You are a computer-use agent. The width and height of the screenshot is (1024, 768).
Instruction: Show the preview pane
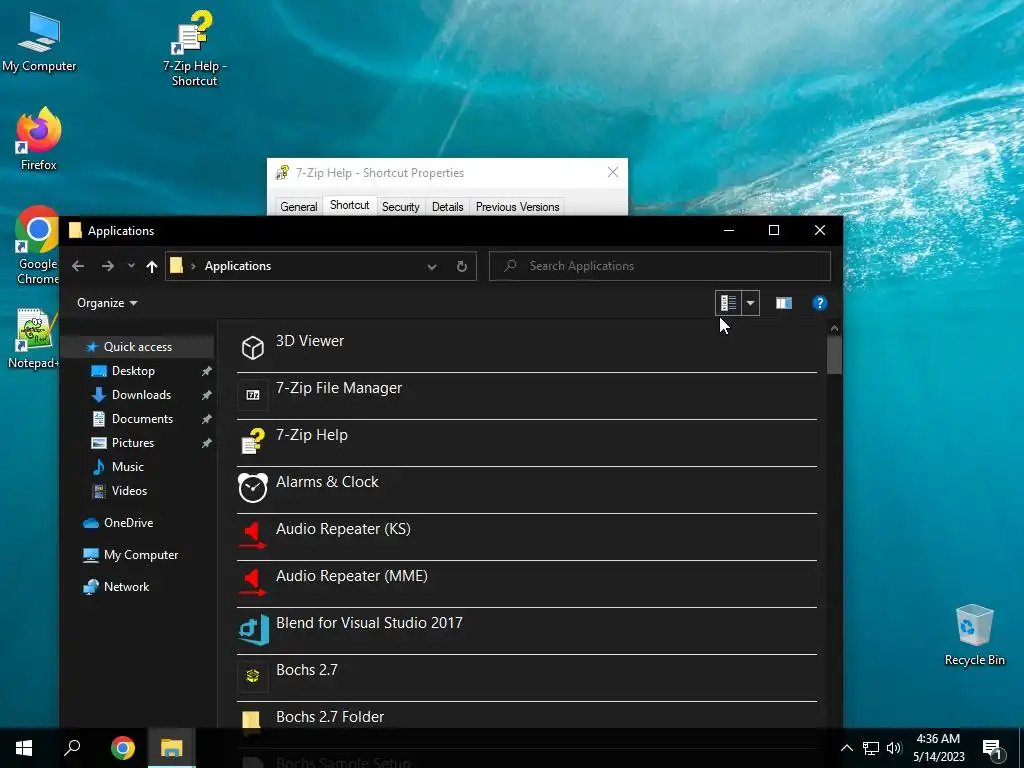click(x=784, y=303)
